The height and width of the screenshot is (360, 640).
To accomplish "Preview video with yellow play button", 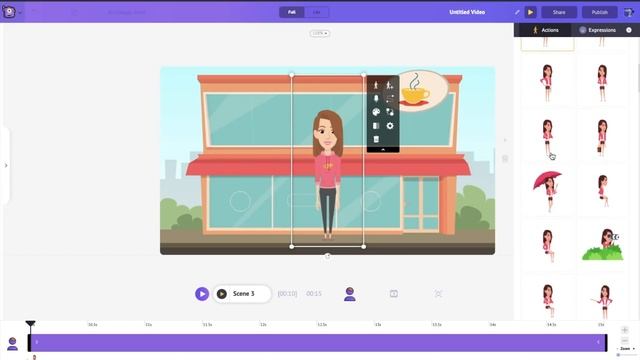I will 531,12.
